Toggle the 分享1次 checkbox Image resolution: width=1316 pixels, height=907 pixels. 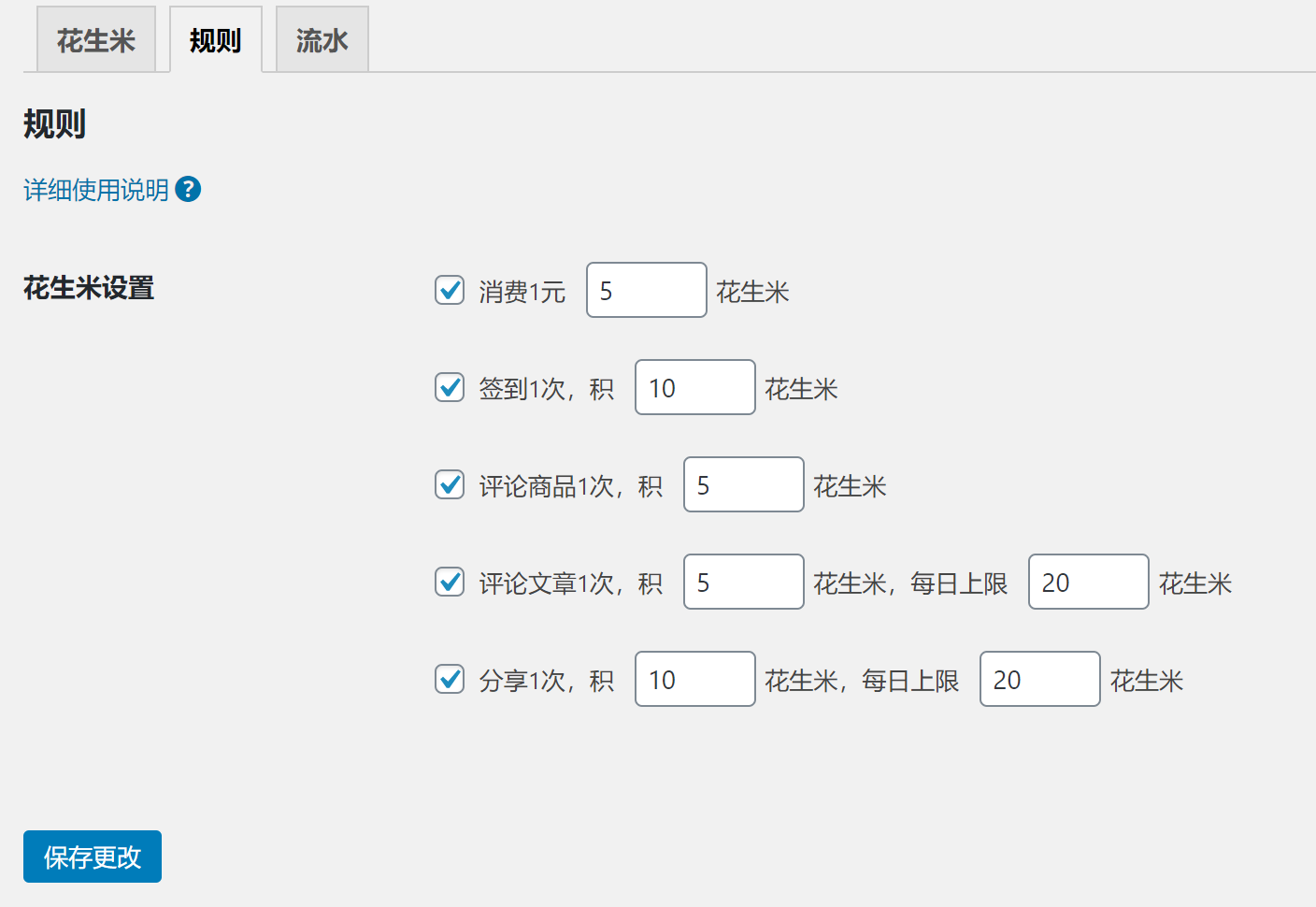click(450, 680)
